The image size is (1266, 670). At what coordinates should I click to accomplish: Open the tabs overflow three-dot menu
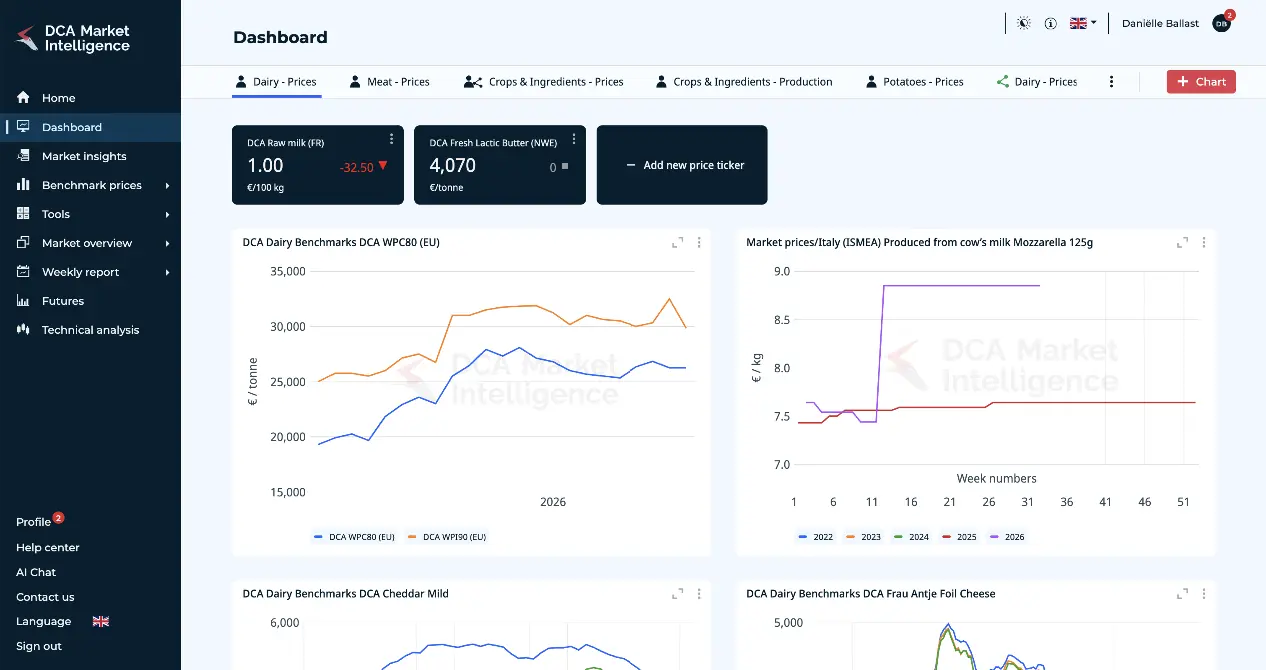[x=1111, y=82]
